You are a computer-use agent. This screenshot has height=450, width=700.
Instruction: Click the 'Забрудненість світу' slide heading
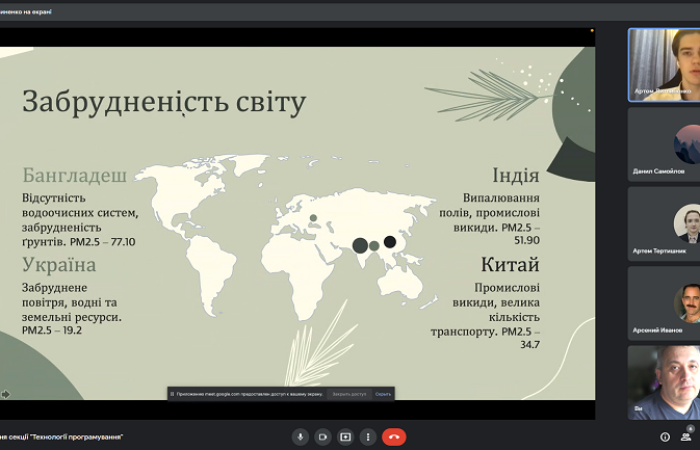coord(164,102)
